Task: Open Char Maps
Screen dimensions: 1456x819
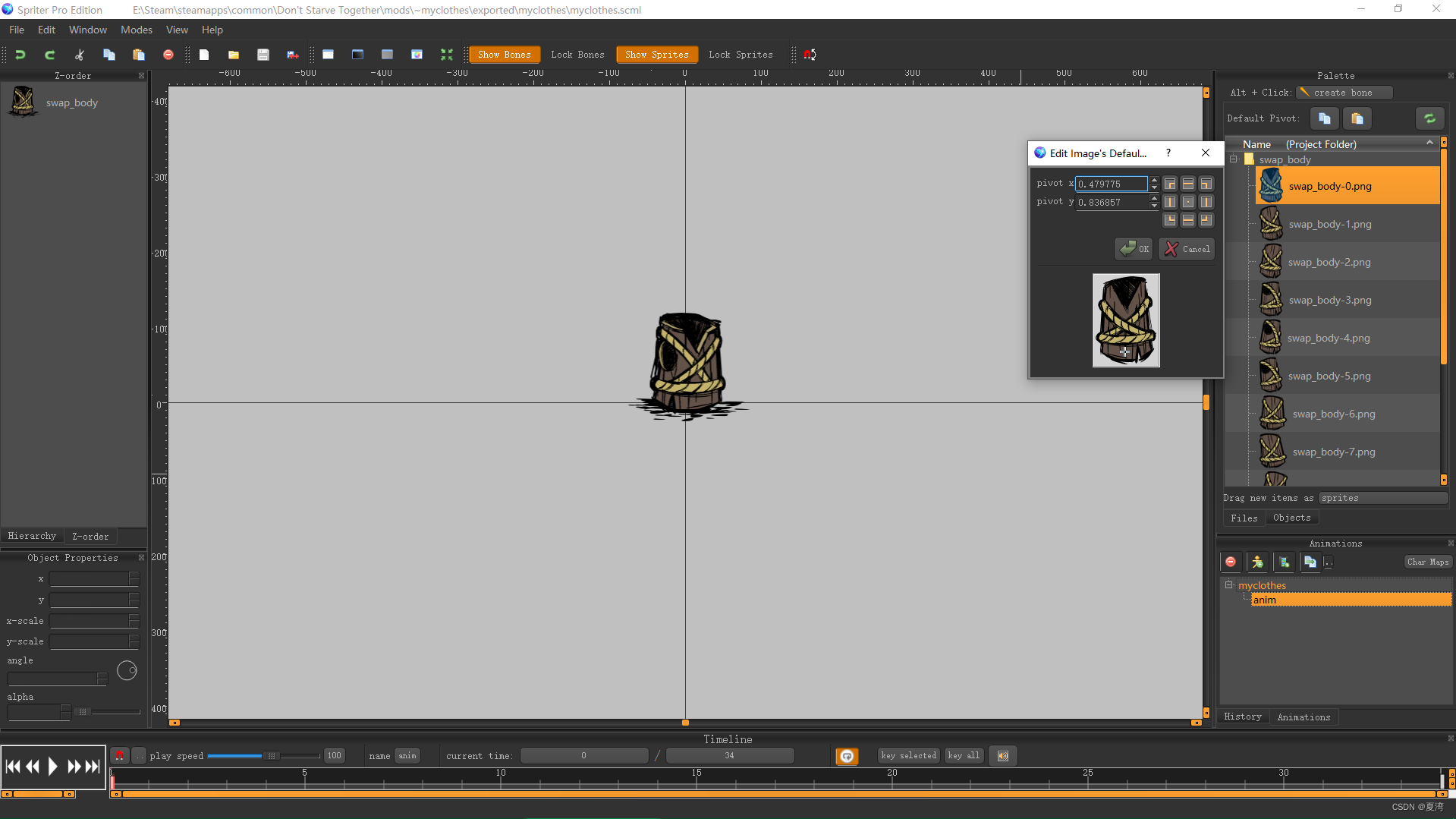Action: coord(1428,562)
